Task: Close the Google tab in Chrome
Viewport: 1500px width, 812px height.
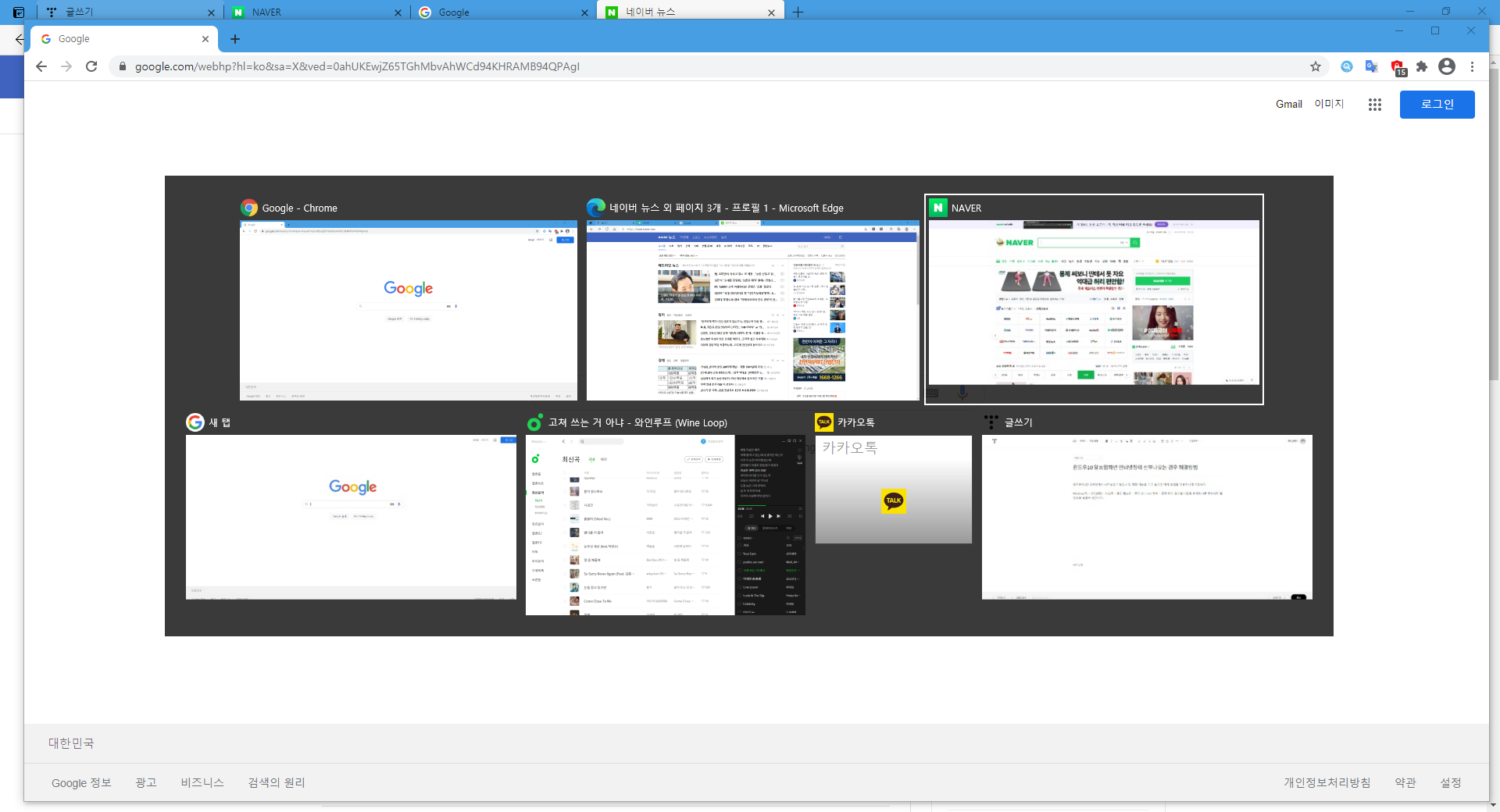Action: coord(205,39)
